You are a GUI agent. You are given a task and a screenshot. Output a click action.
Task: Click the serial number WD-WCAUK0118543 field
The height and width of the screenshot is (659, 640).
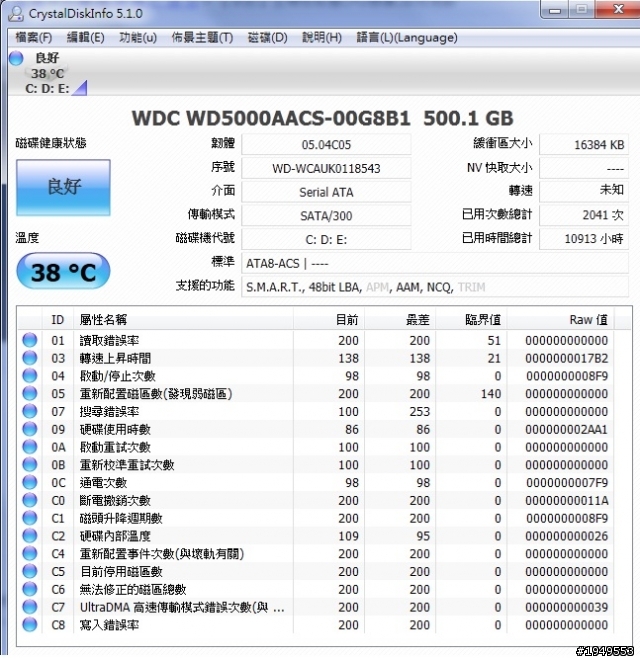[x=326, y=169]
